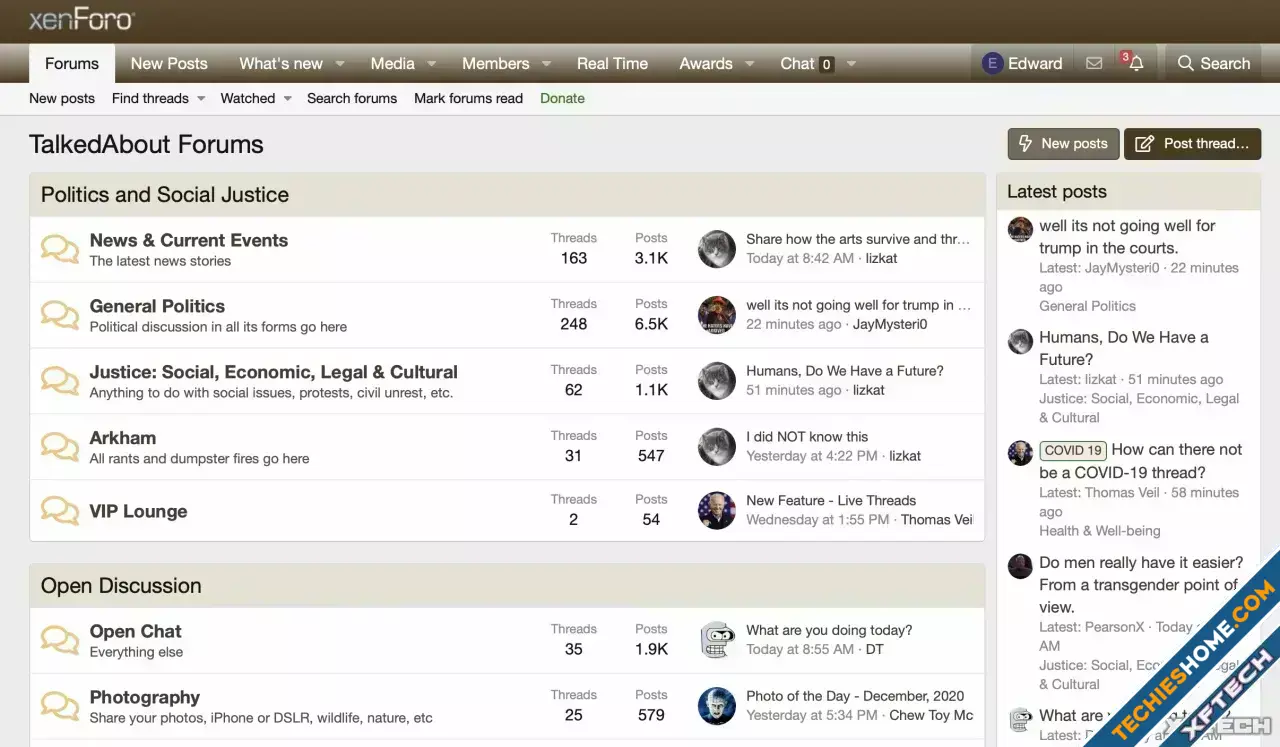Open the Media tab
The width and height of the screenshot is (1280, 747).
pyautogui.click(x=392, y=63)
